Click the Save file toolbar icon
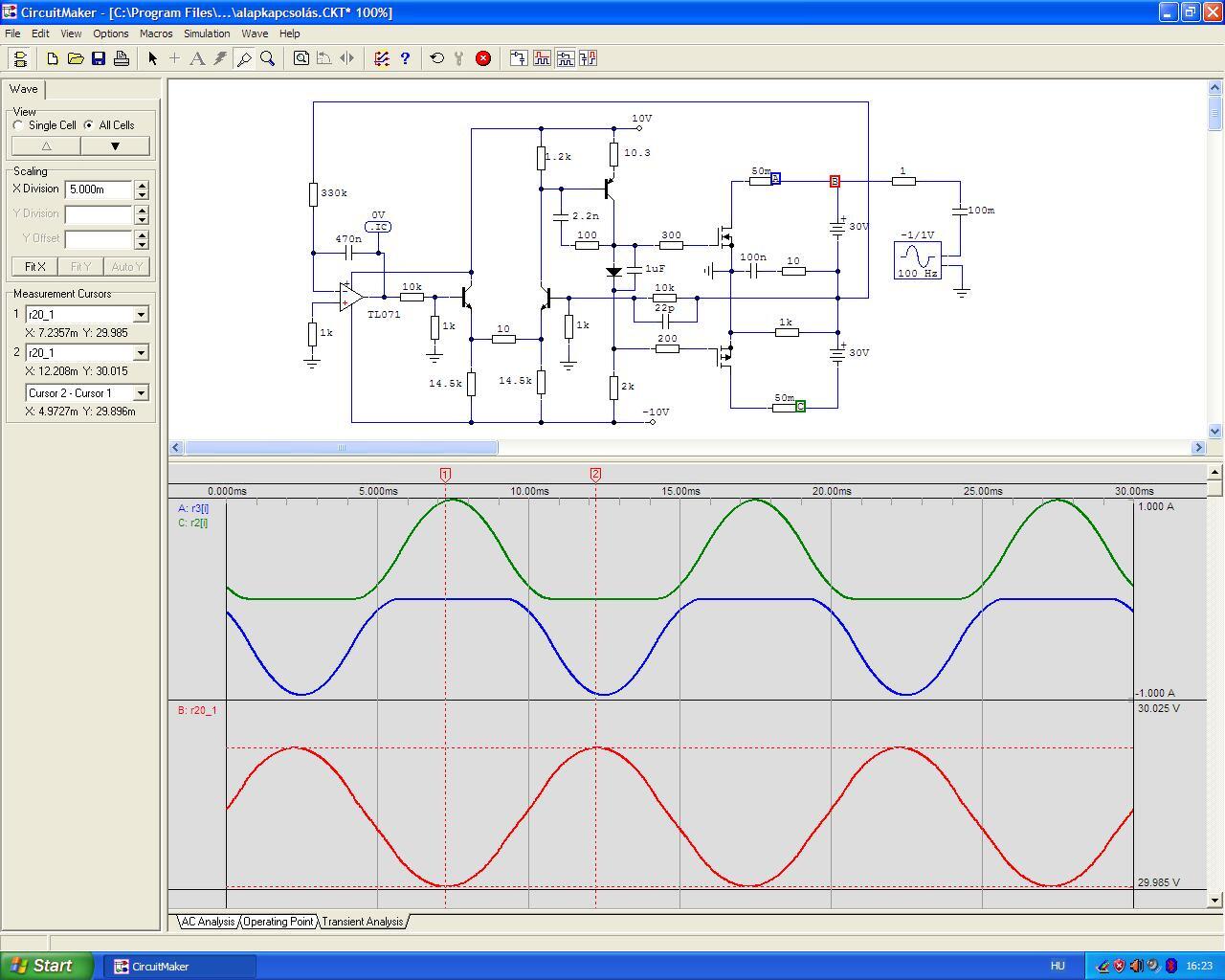Image resolution: width=1225 pixels, height=980 pixels. coord(99,58)
